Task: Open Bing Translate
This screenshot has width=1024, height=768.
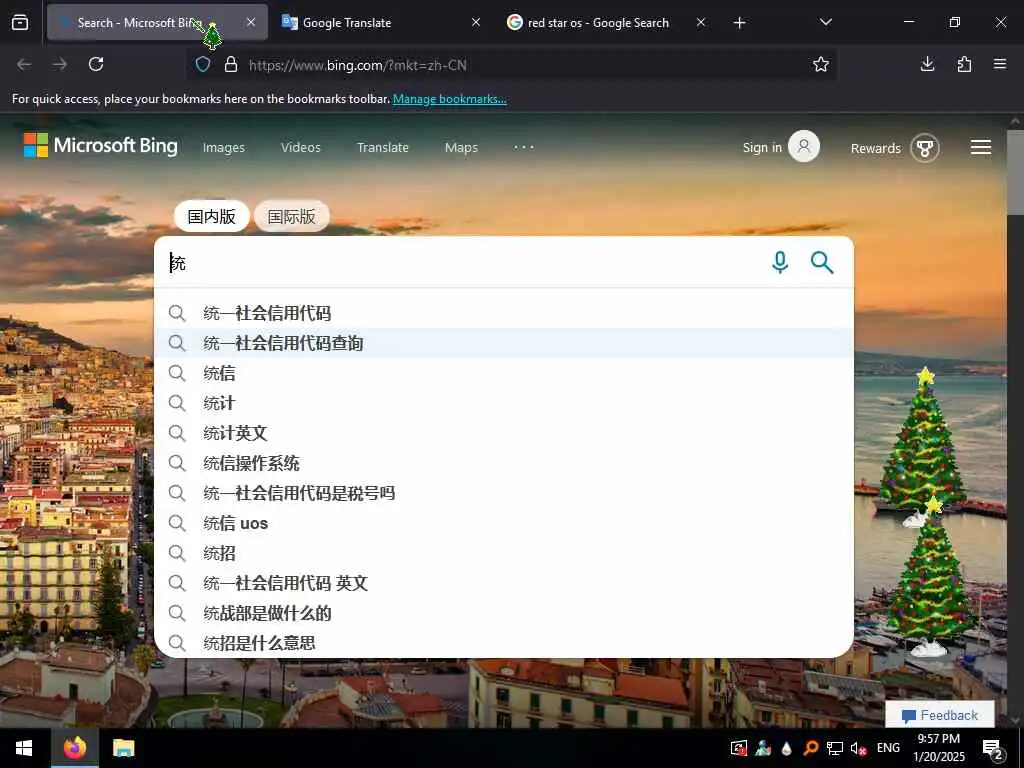Action: point(383,148)
